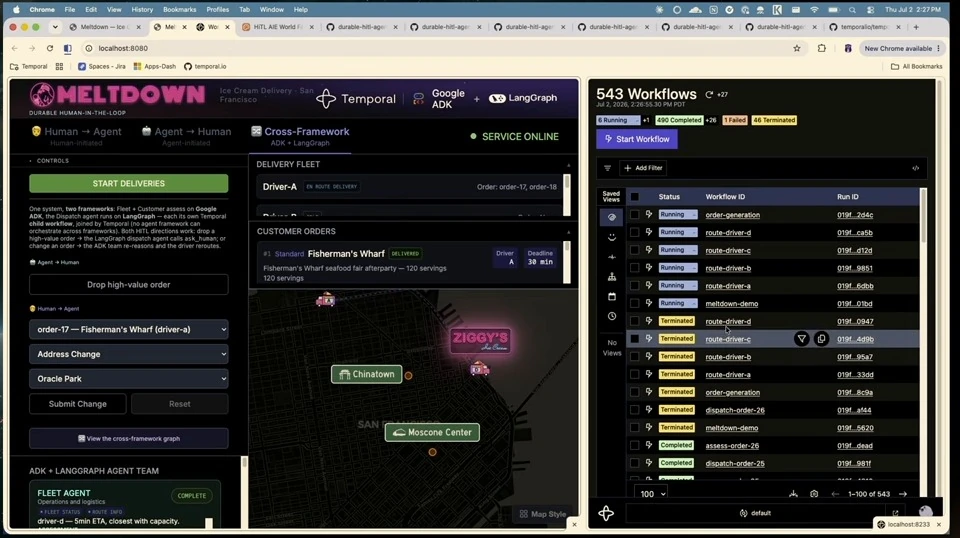The height and width of the screenshot is (538, 960).
Task: Open the Wi-Fi menu in the menu bar
Action: [814, 10]
